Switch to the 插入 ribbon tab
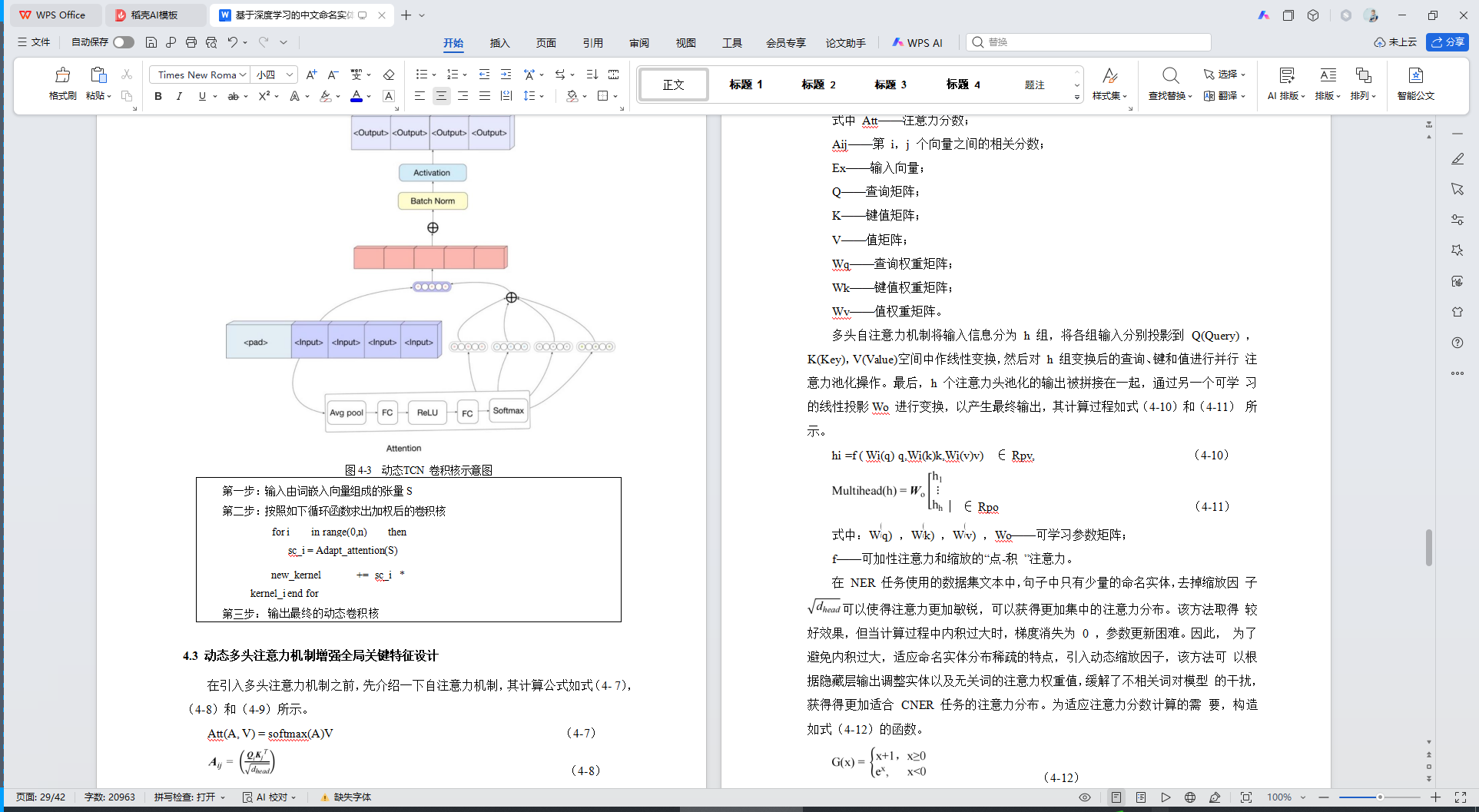 (500, 43)
